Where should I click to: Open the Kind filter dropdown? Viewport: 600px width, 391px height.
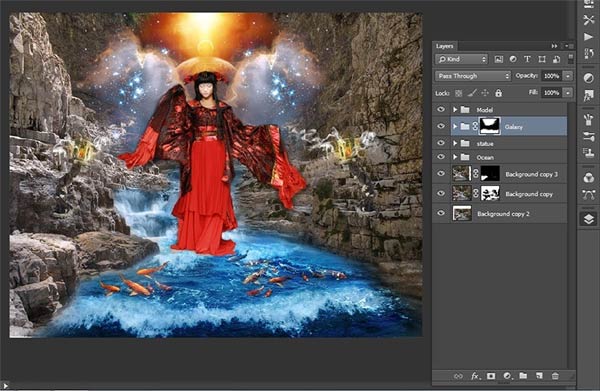(x=461, y=59)
